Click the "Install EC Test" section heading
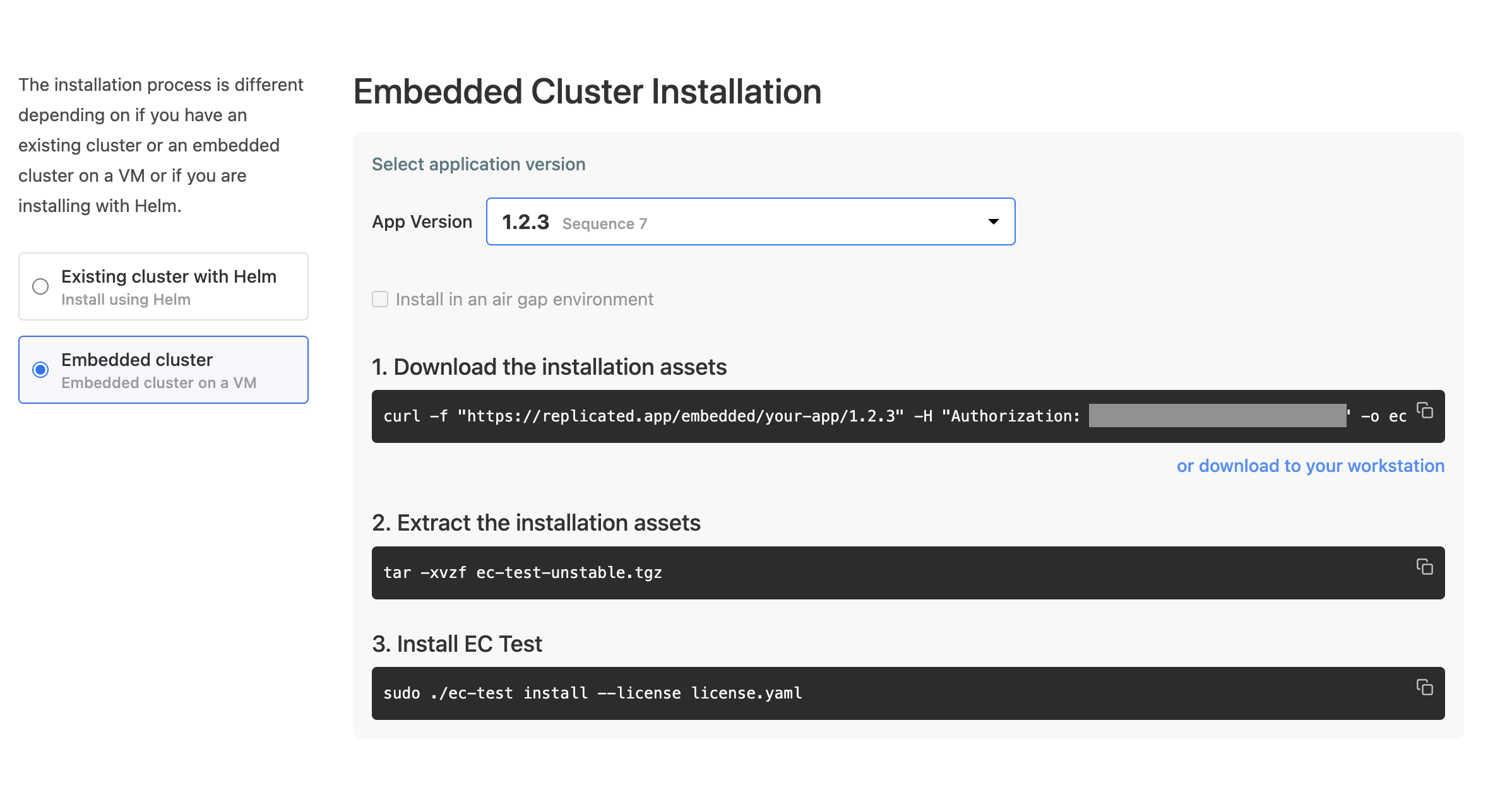Viewport: 1512px width, 795px height. [x=456, y=644]
